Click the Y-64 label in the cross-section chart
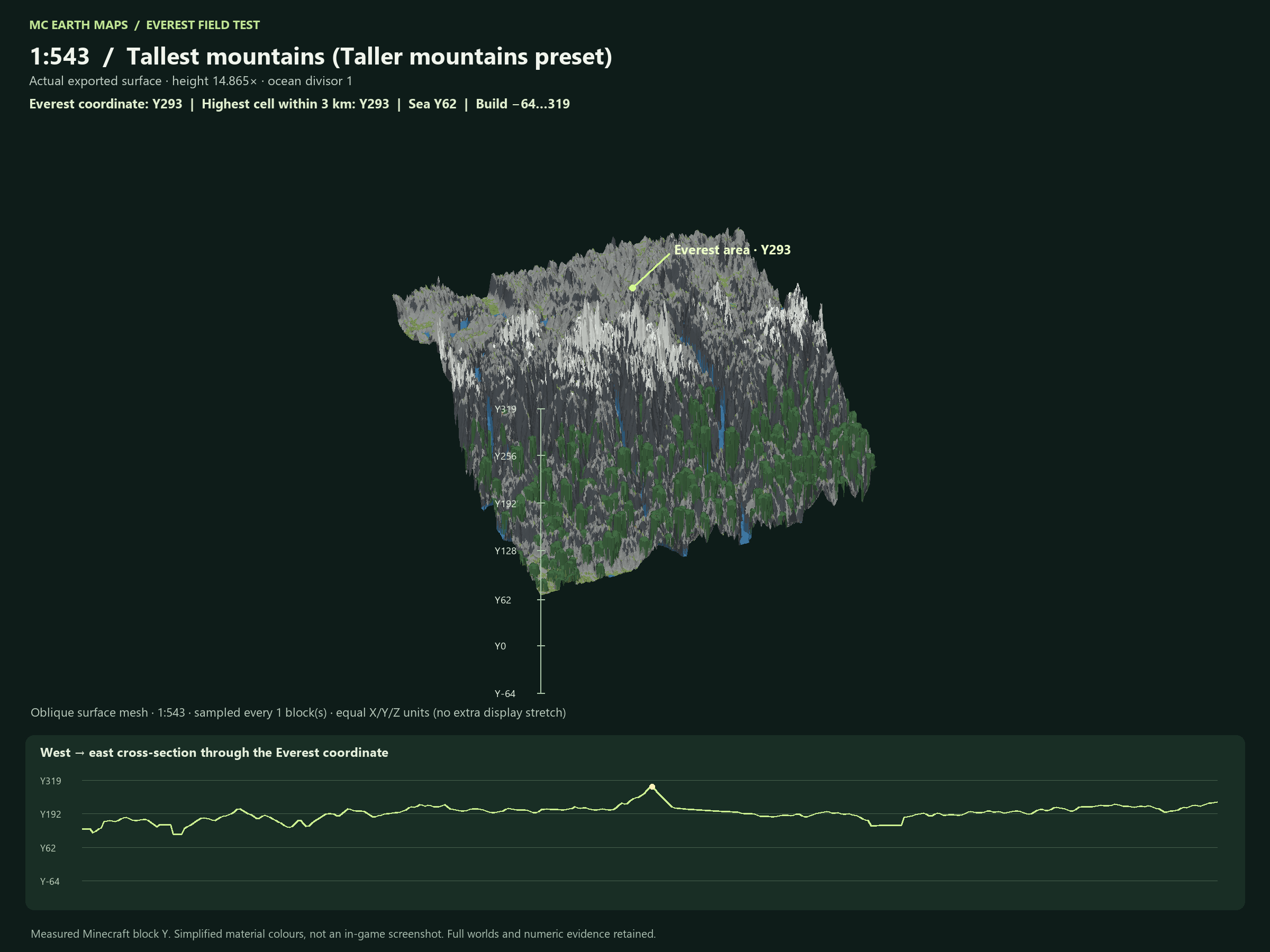Image resolution: width=1270 pixels, height=952 pixels. [x=49, y=882]
